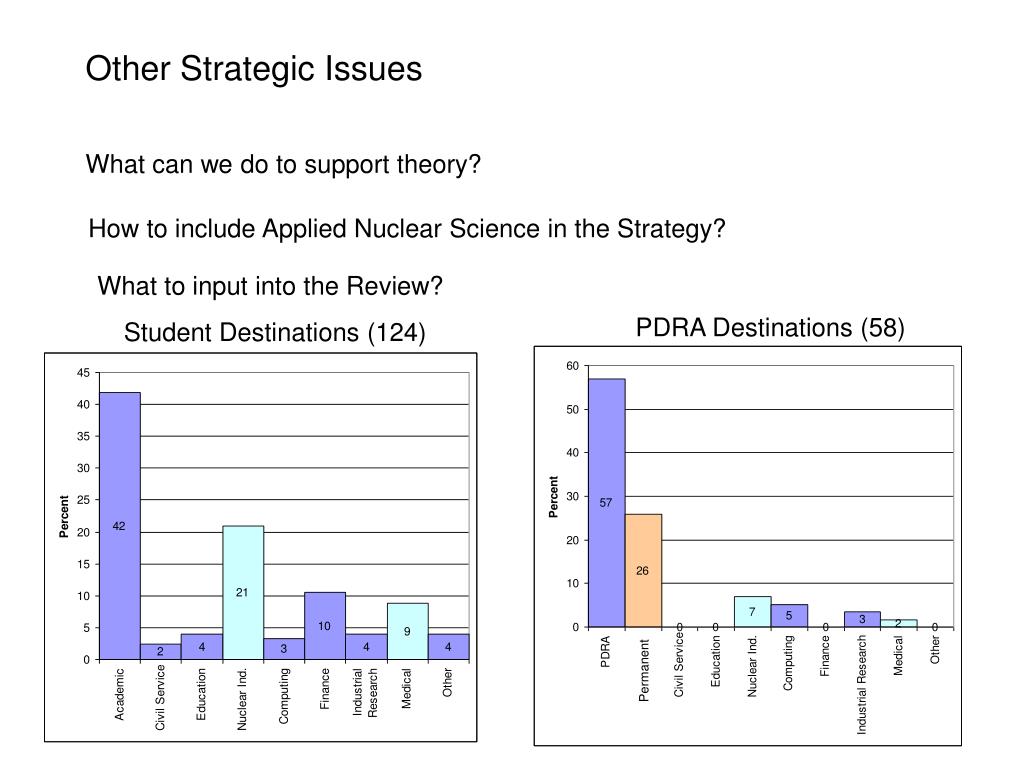1024x768 pixels.
Task: Click the Computing bar labeled 5 in PDRA chart
Action: pyautogui.click(x=789, y=616)
